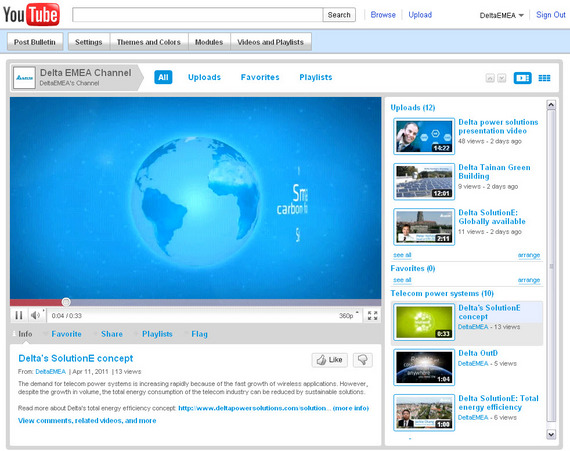Click Delta SolutionE: Globally available title
The width and height of the screenshot is (570, 451).
(491, 217)
